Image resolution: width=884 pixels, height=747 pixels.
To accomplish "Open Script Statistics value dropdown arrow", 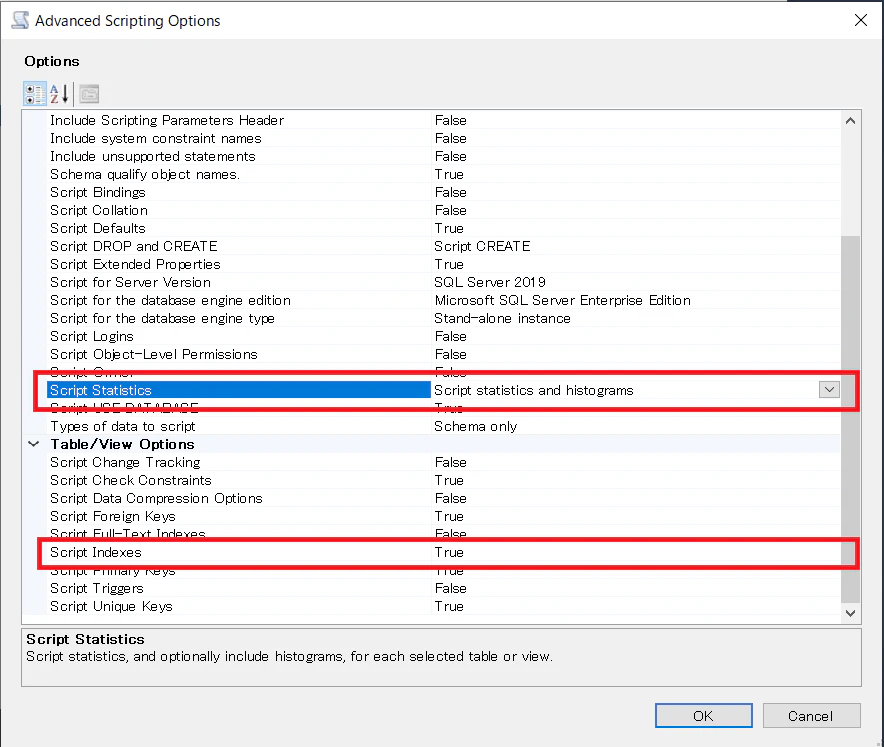I will coord(829,390).
